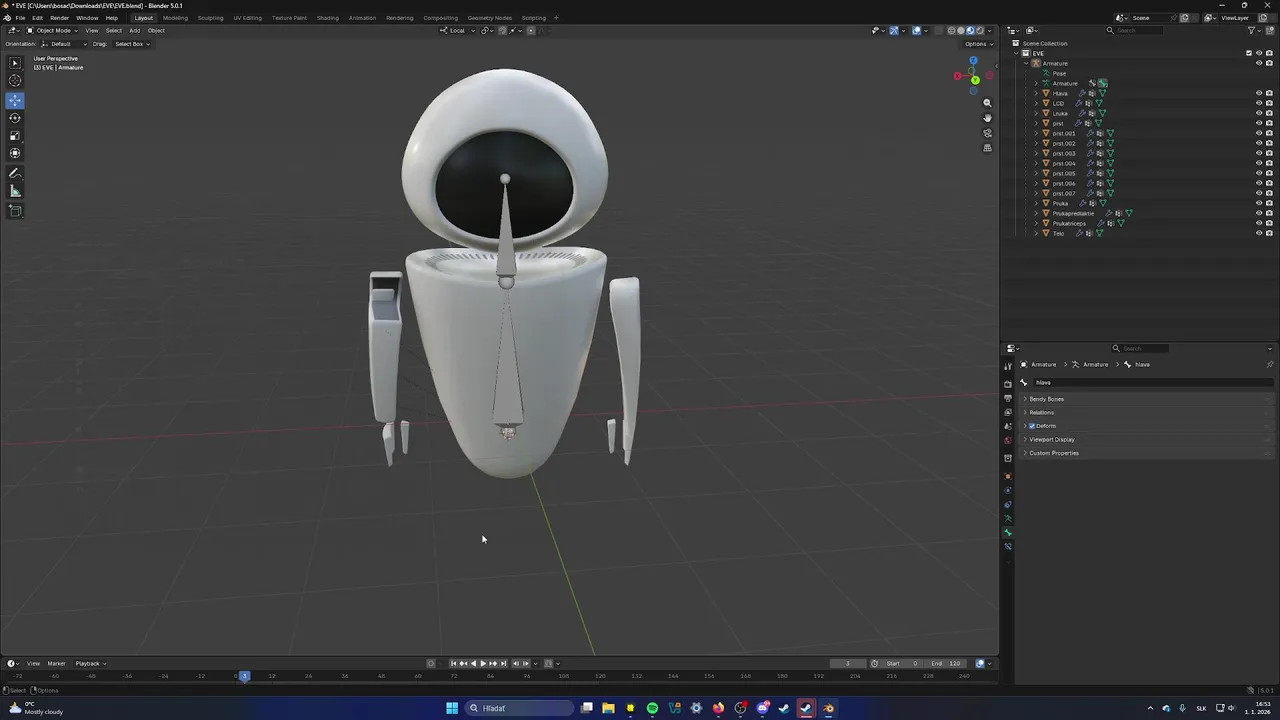Click the Windows Start button
This screenshot has width=1280, height=720.
click(x=452, y=708)
